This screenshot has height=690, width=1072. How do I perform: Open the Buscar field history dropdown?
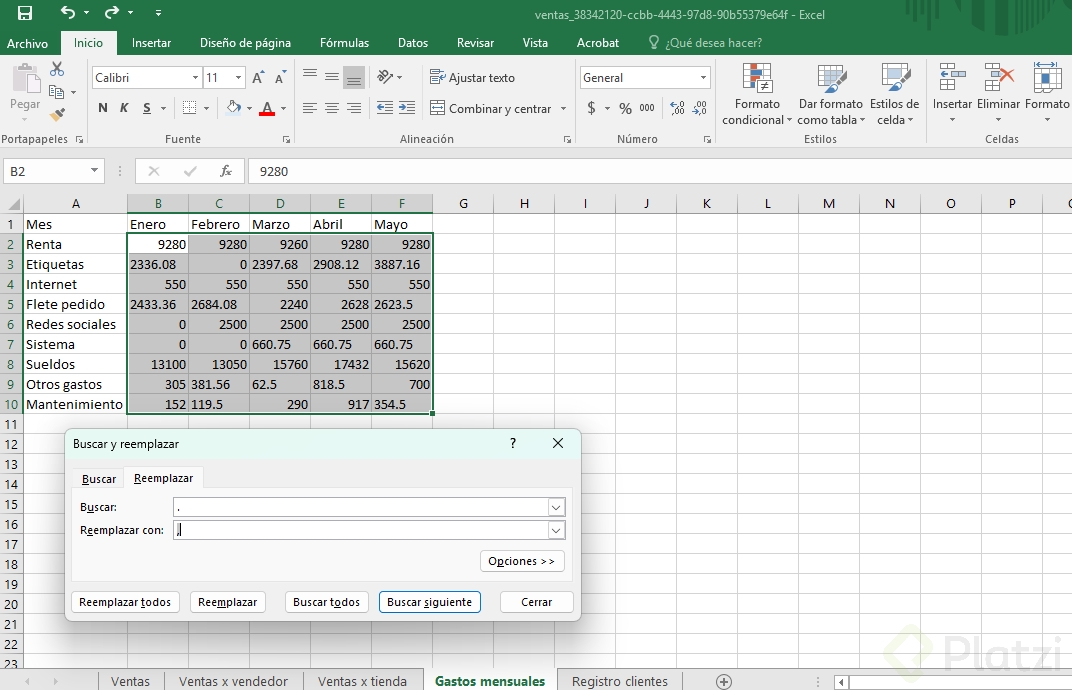[x=556, y=507]
